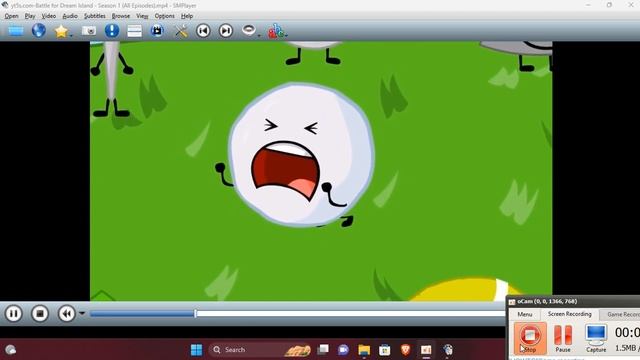640x360 pixels.
Task: Rewind the video with the rewind button
Action: pos(67,313)
